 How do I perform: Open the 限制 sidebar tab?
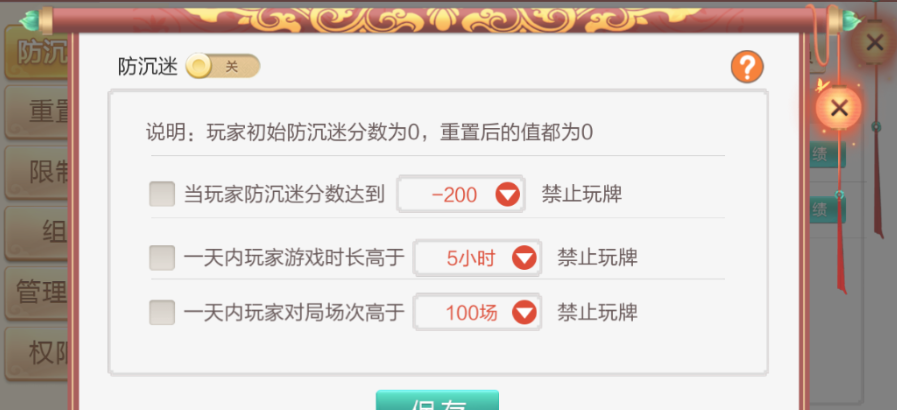point(38,173)
